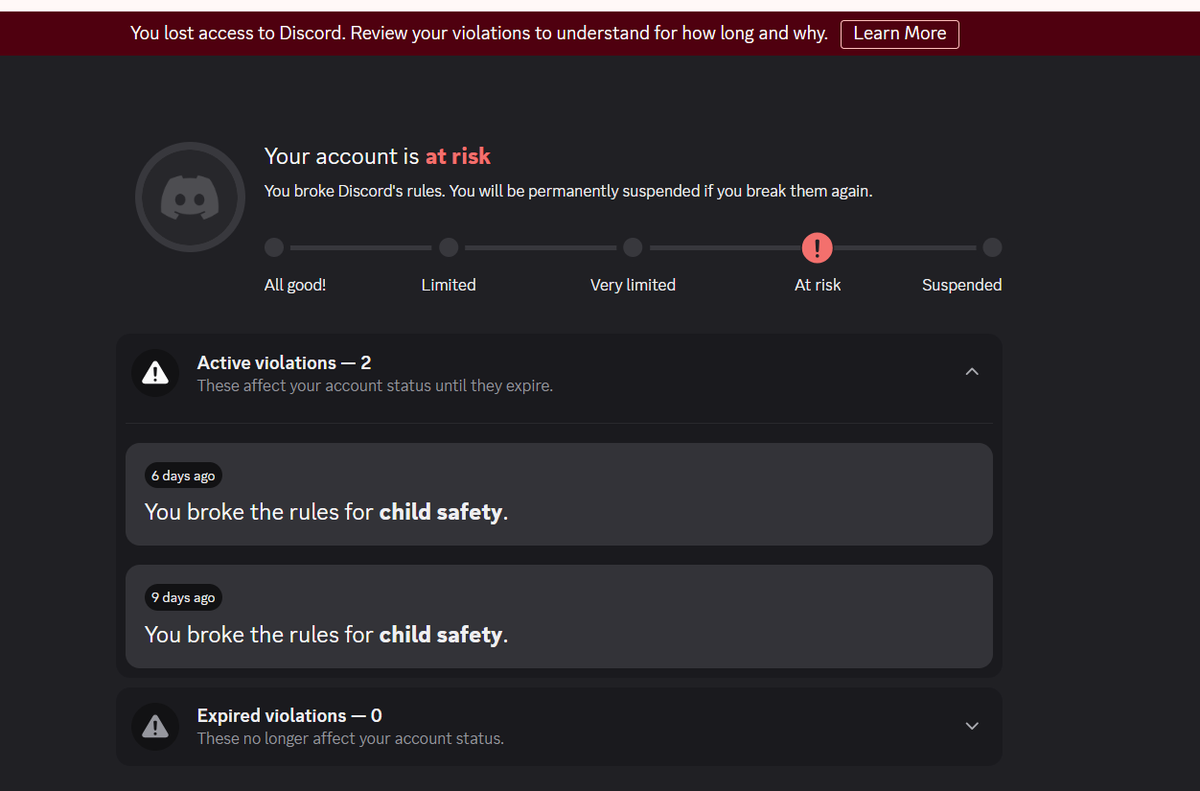Viewport: 1200px width, 791px height.
Task: Expand the Expired violations section chevron
Action: pyautogui.click(x=972, y=726)
